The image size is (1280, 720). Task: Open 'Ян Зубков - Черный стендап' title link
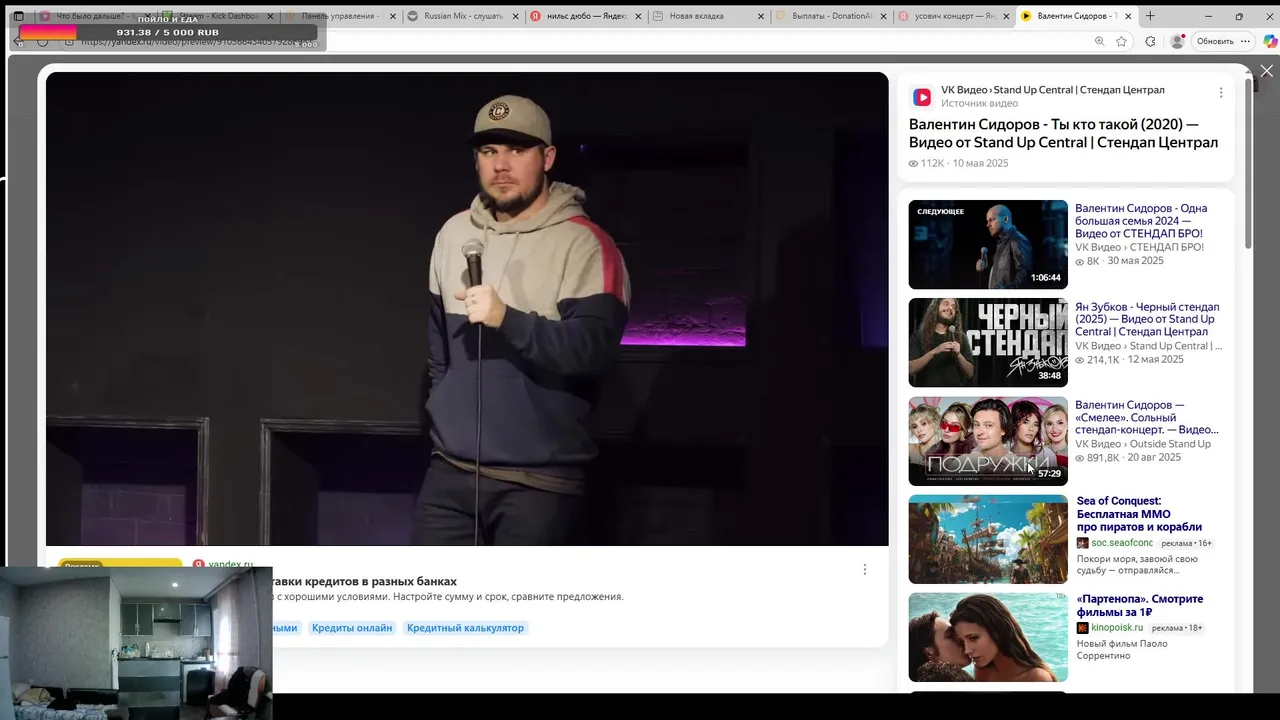[x=1147, y=319]
